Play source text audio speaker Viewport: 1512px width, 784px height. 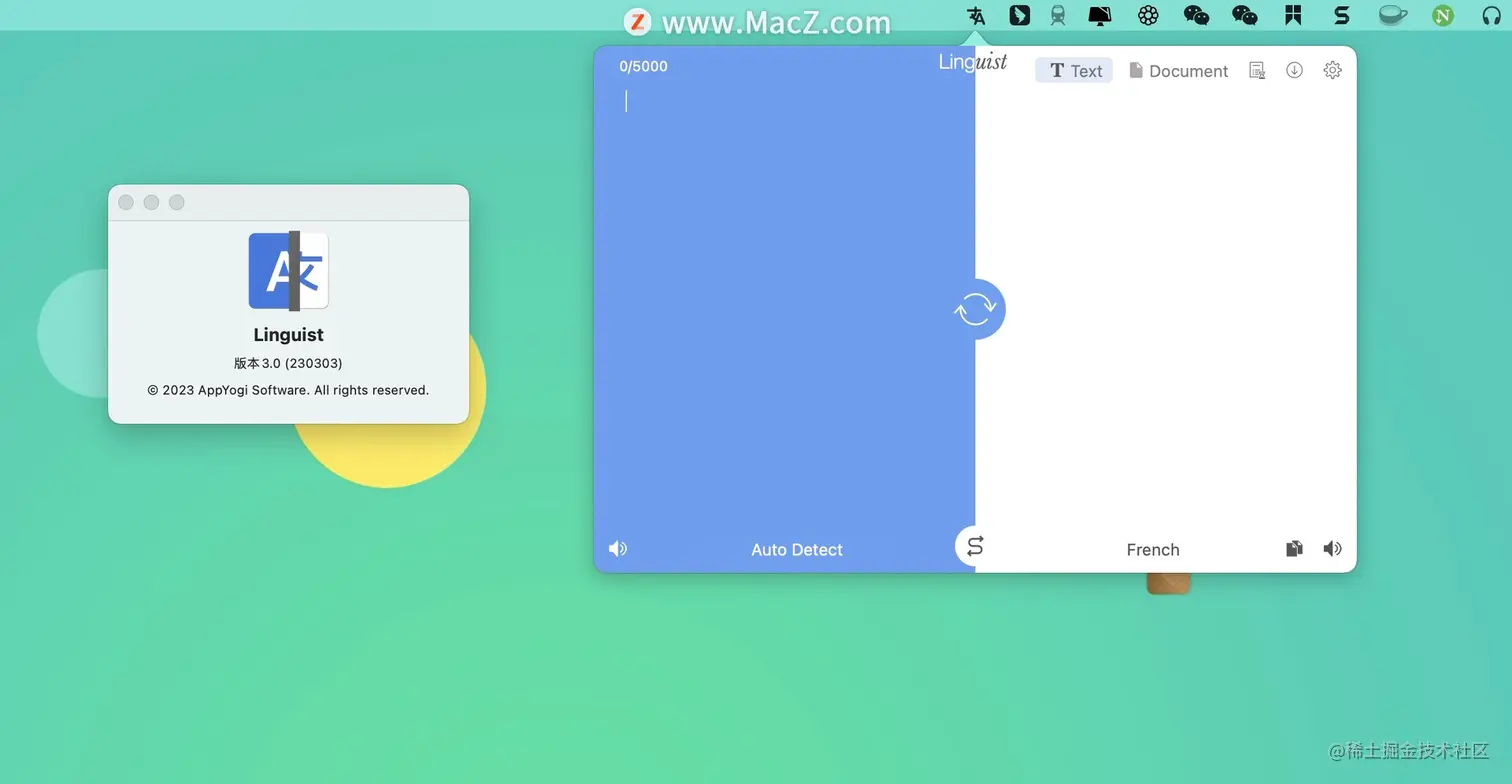point(618,548)
